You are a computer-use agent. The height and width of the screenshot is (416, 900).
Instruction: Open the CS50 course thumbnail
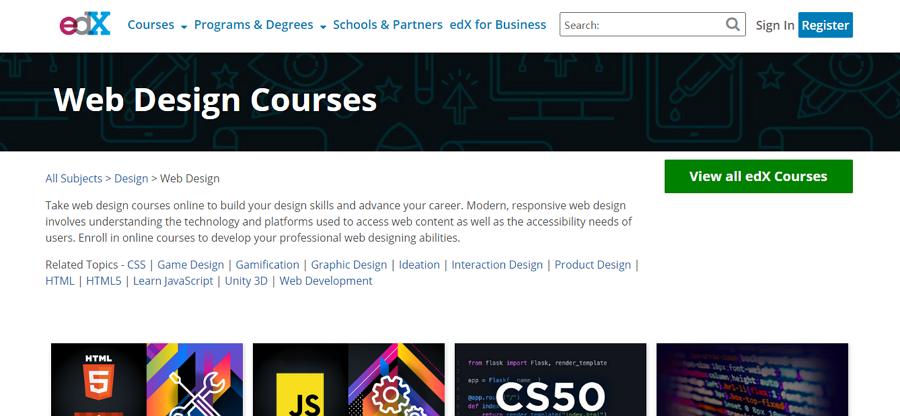[x=550, y=379]
